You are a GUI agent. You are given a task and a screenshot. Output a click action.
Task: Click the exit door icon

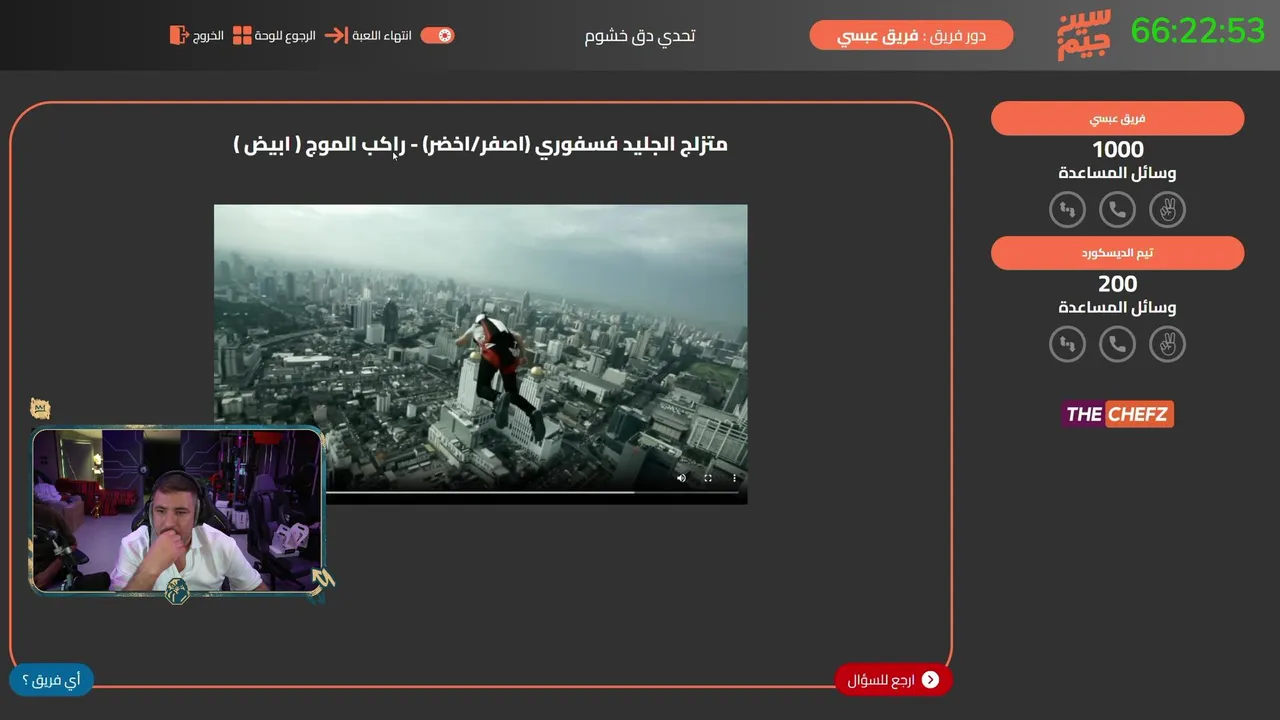(x=178, y=36)
